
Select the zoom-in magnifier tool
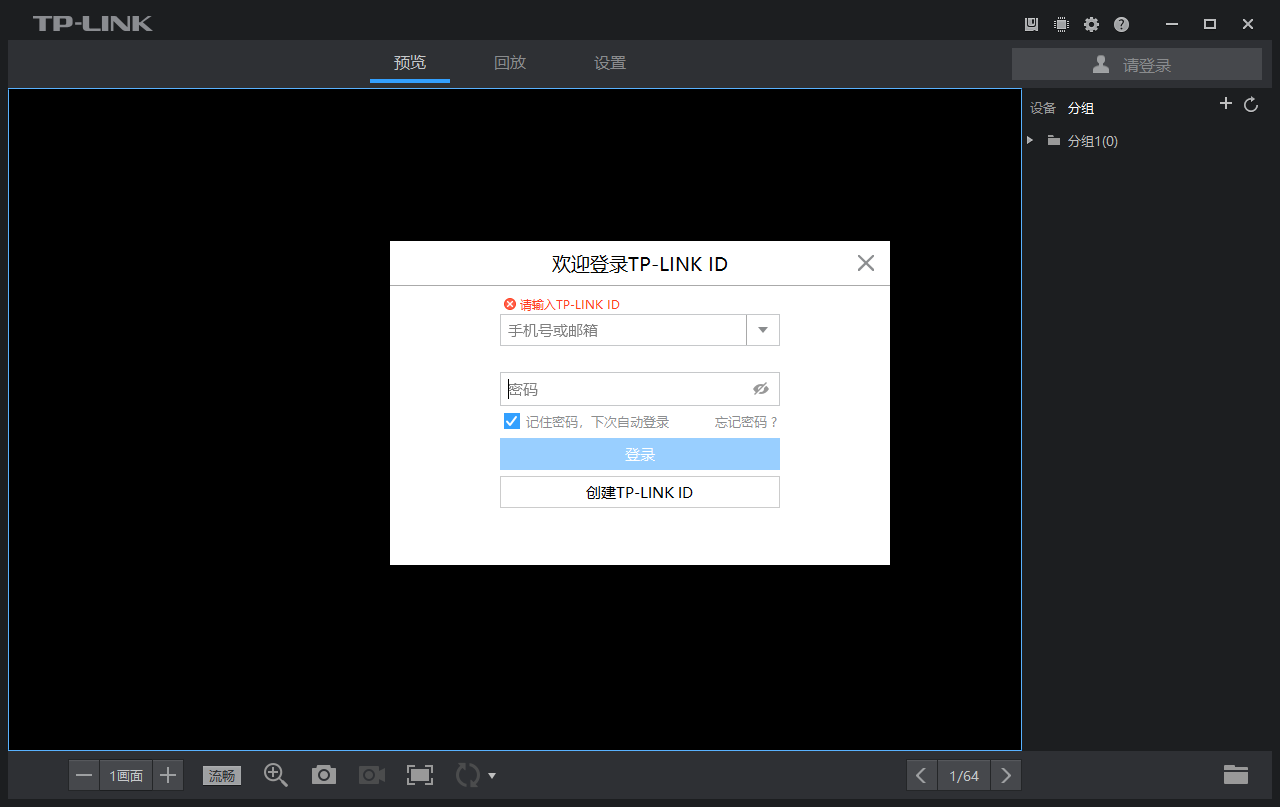(x=275, y=774)
